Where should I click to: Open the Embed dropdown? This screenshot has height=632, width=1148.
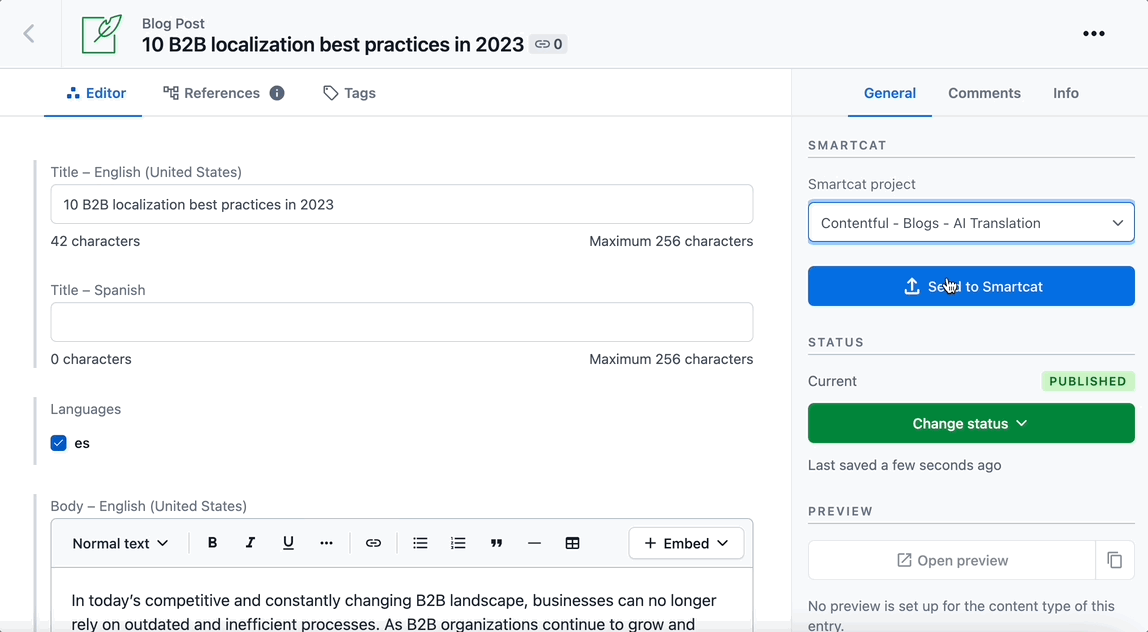pyautogui.click(x=686, y=543)
